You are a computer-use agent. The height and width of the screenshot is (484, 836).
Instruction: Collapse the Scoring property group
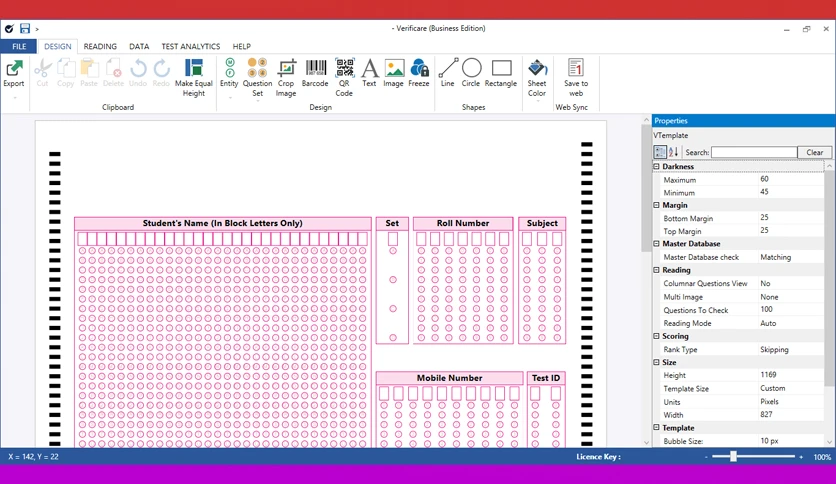coord(656,336)
